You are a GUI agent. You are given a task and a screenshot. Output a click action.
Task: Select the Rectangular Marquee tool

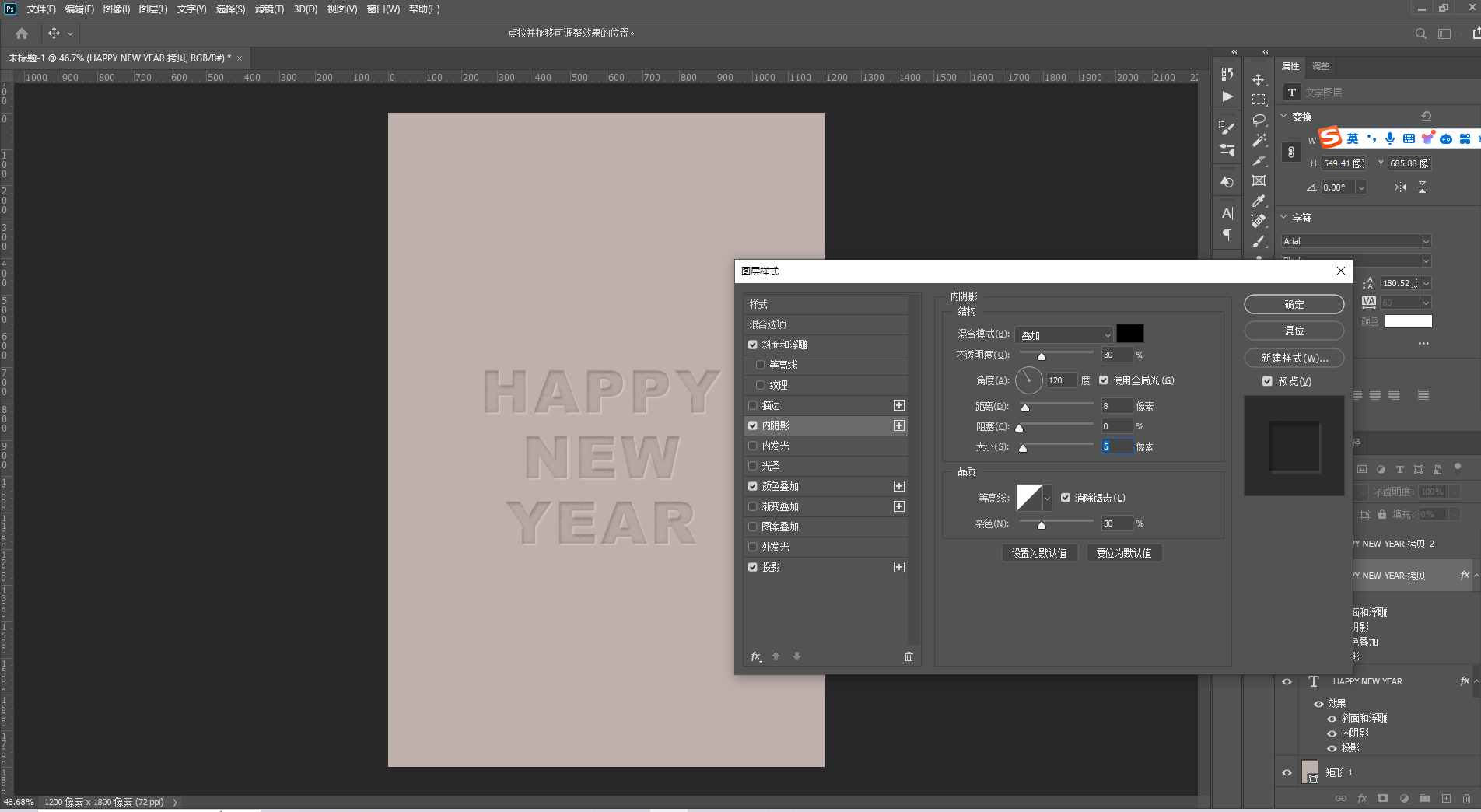[x=1259, y=100]
